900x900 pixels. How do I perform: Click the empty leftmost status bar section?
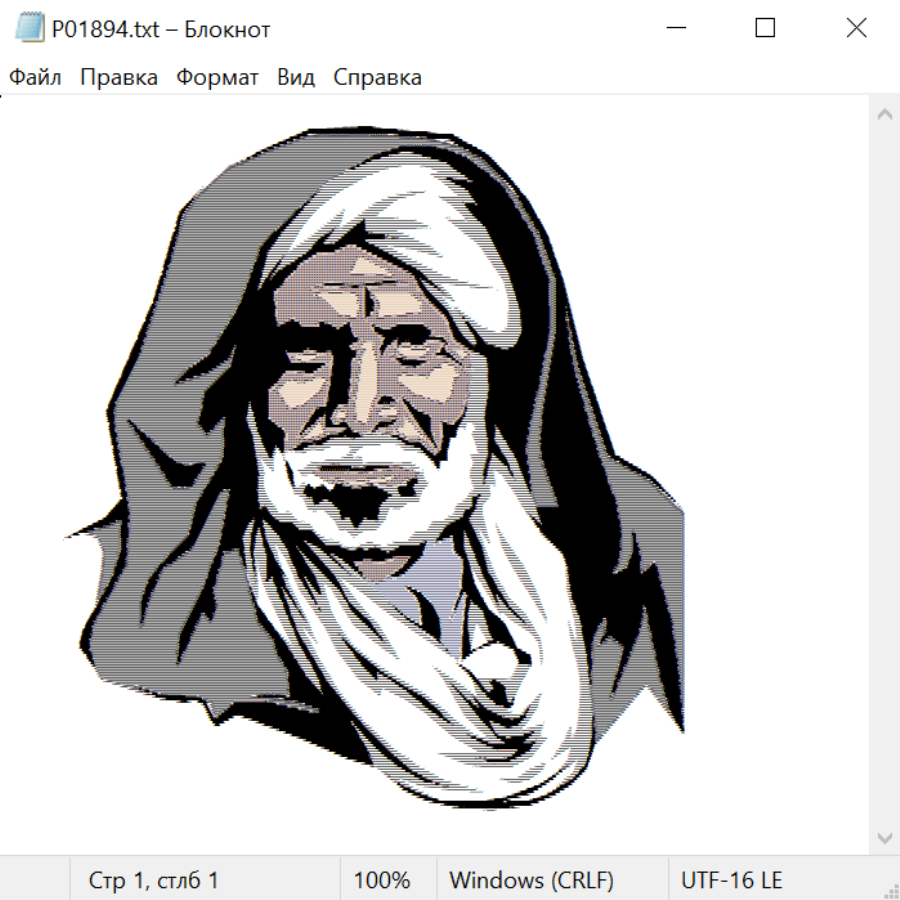35,881
